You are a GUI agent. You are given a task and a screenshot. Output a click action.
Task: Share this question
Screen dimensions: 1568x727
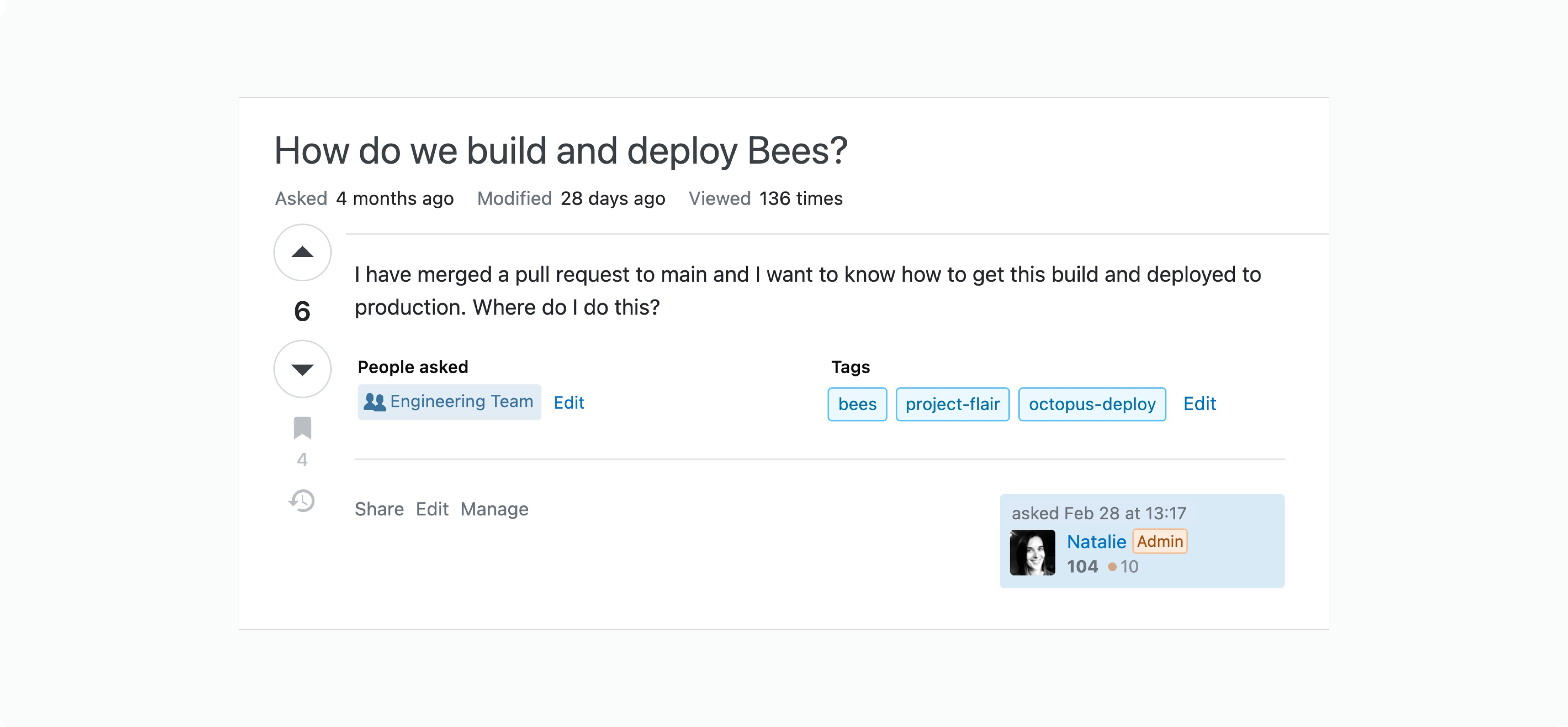[379, 508]
